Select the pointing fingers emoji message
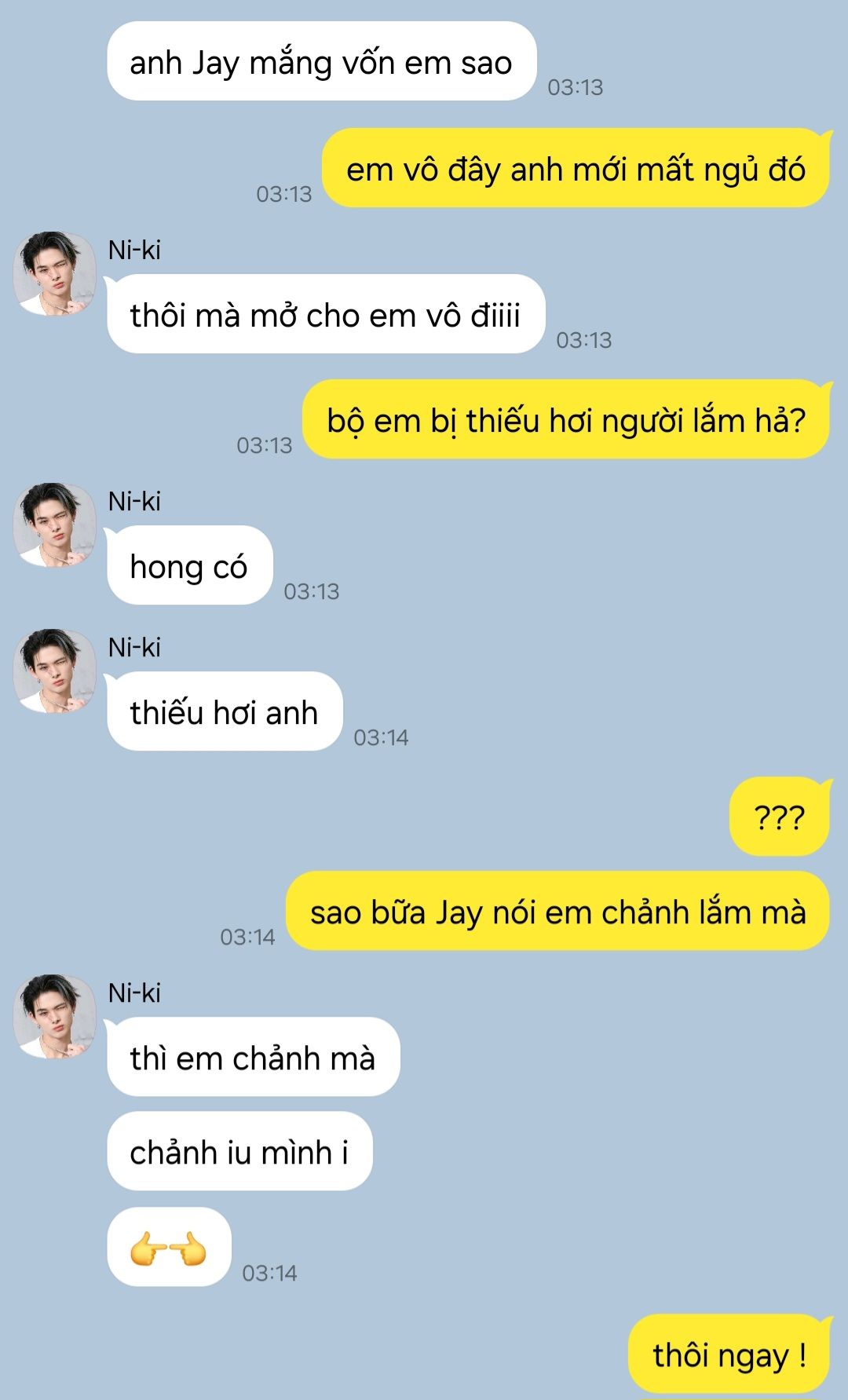Viewport: 848px width, 1400px height. (169, 1247)
